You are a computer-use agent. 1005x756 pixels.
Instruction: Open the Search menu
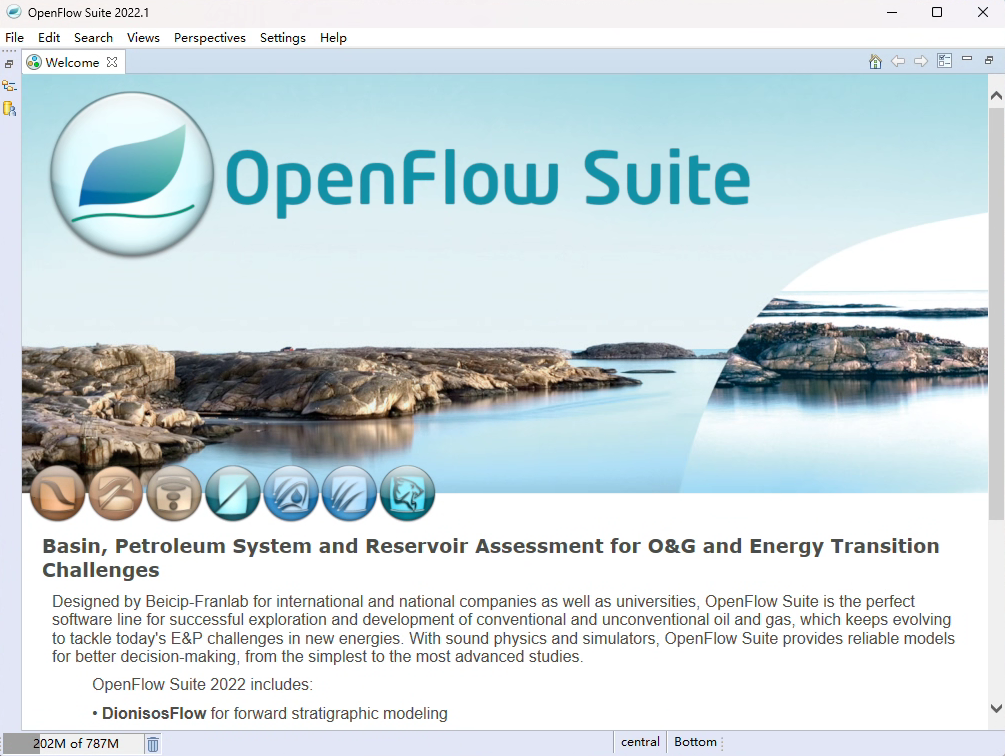point(93,38)
